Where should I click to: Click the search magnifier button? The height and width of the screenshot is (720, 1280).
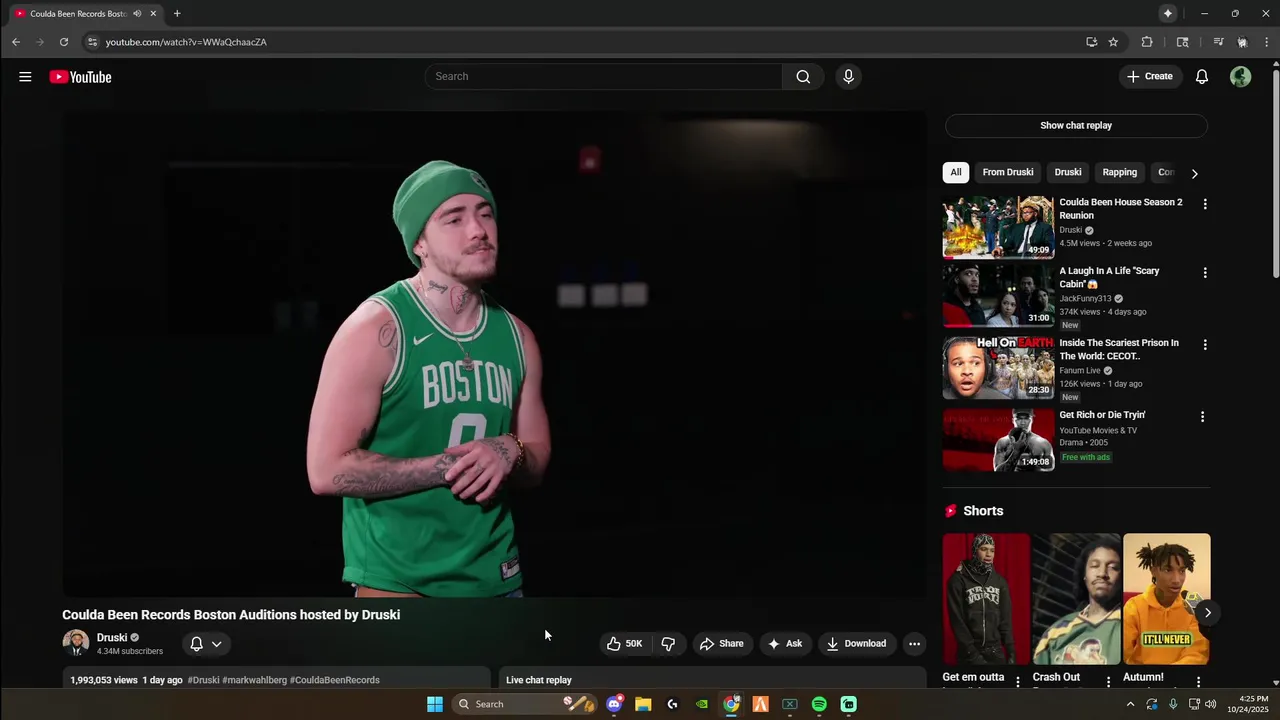803,77
